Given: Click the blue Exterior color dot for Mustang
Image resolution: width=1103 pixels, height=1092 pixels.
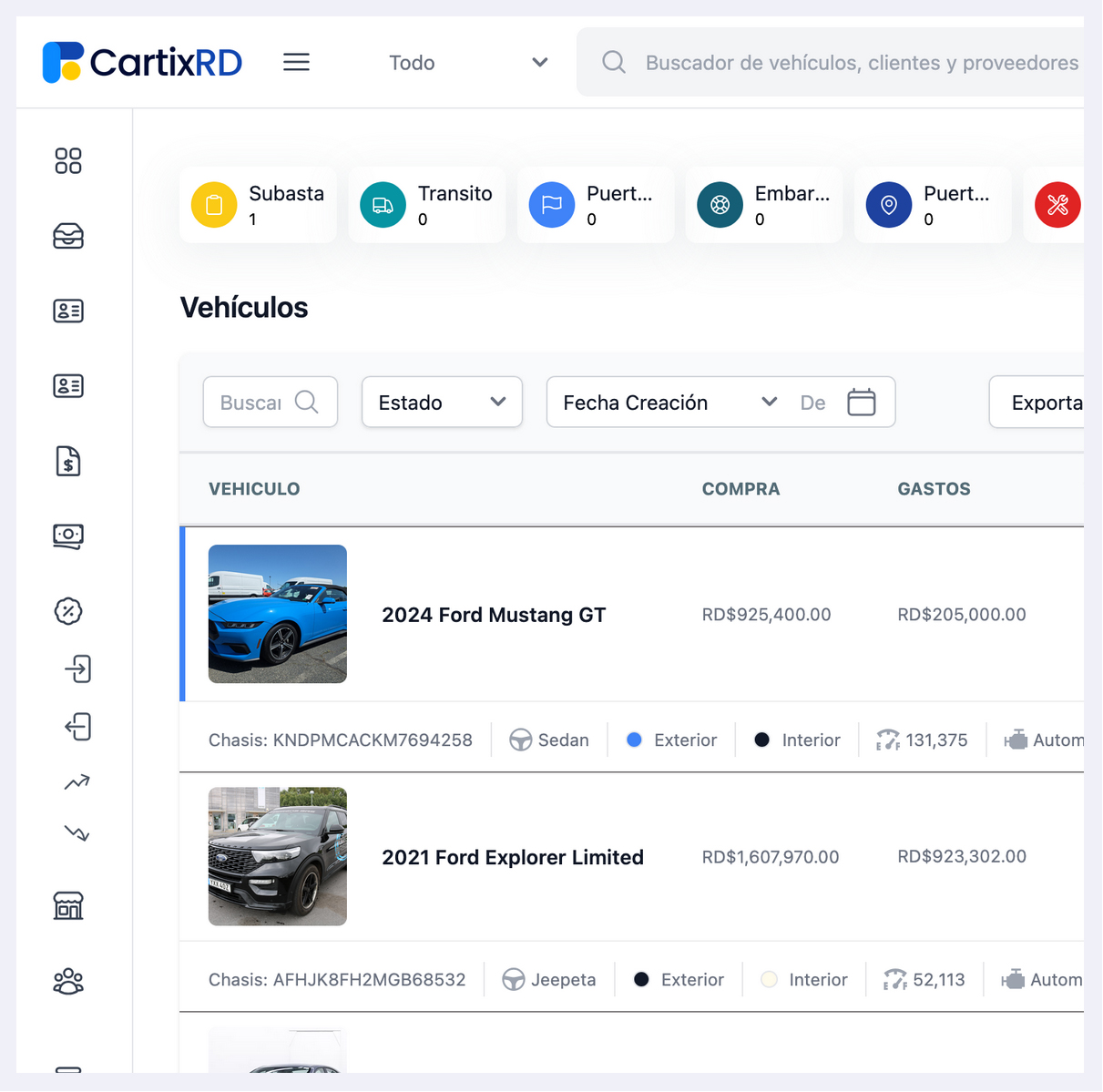Looking at the screenshot, I should point(635,740).
